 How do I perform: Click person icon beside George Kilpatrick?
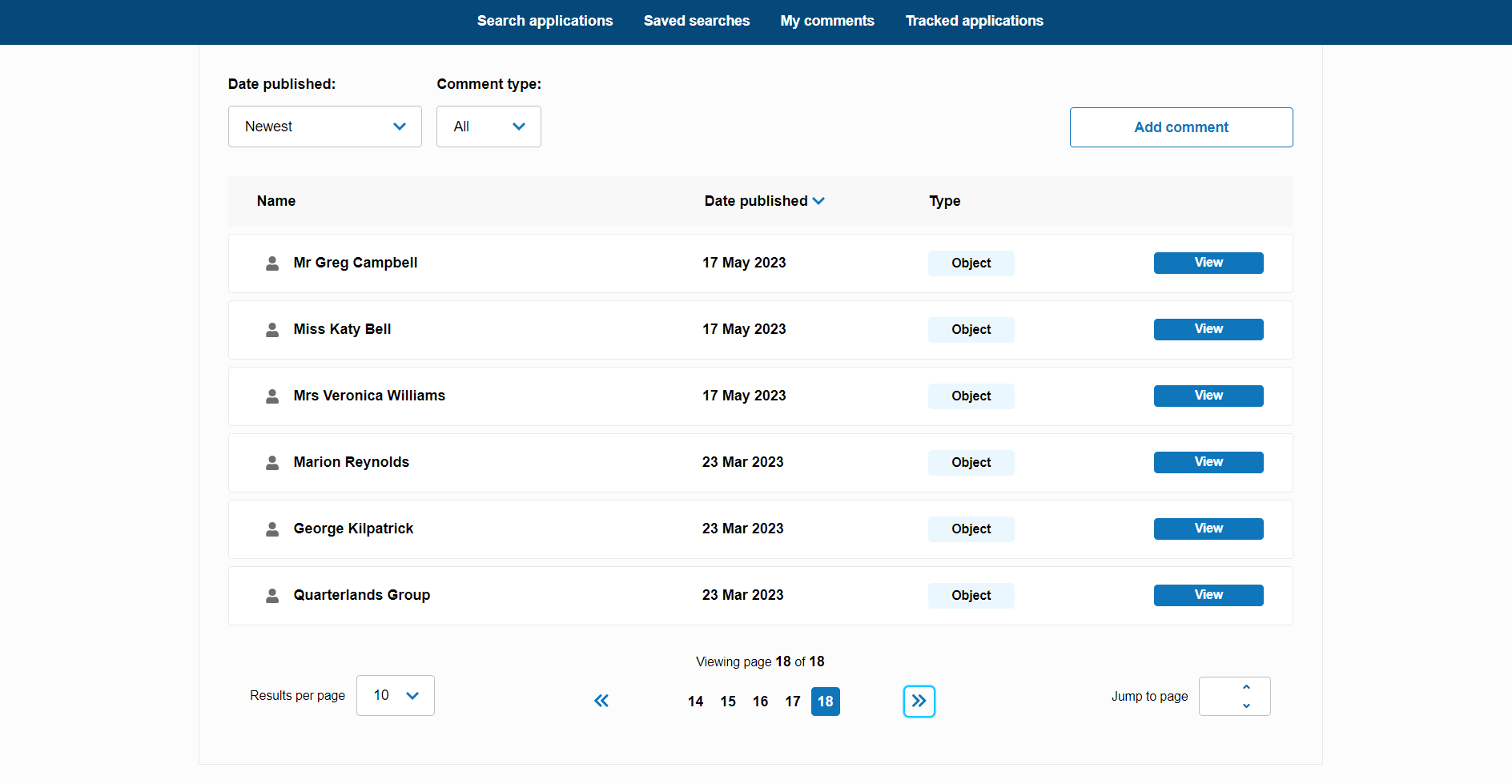point(272,529)
